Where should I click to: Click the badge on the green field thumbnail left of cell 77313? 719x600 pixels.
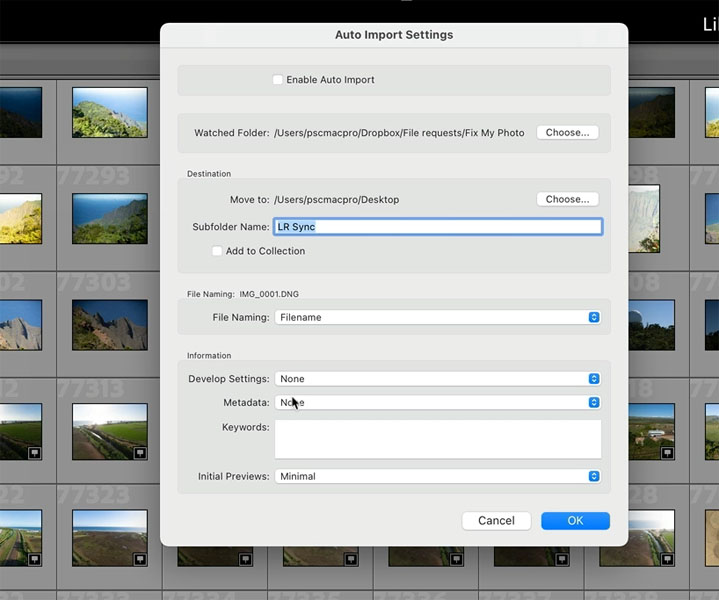[34, 453]
